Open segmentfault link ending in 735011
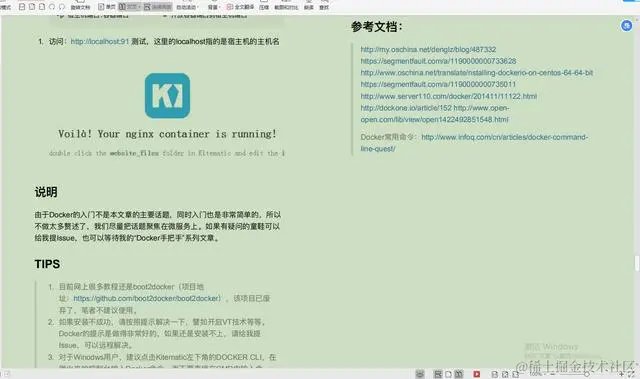Viewport: 640px width, 379px height. point(438,84)
